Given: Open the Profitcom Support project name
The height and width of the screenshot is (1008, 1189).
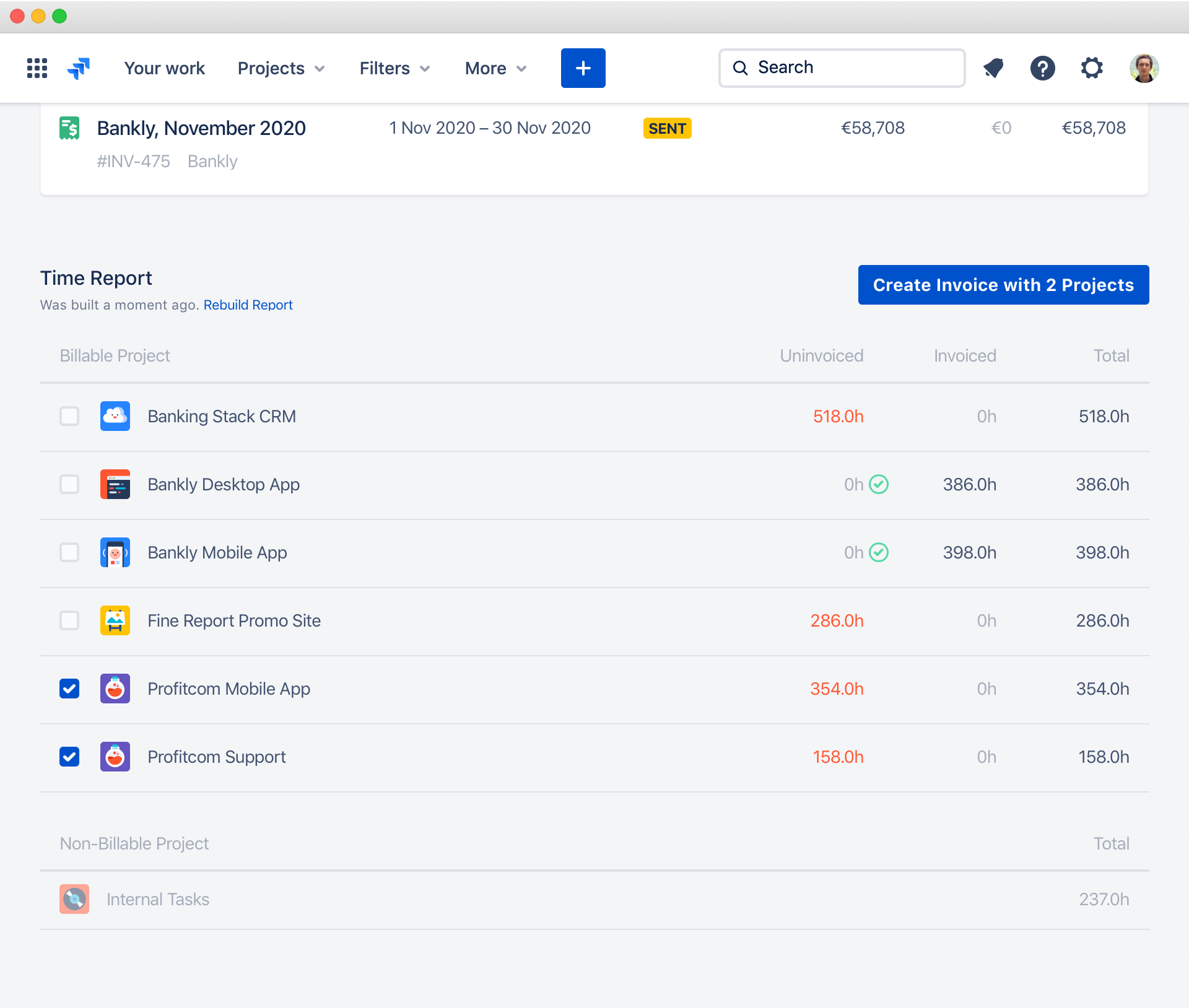Looking at the screenshot, I should click(x=217, y=757).
